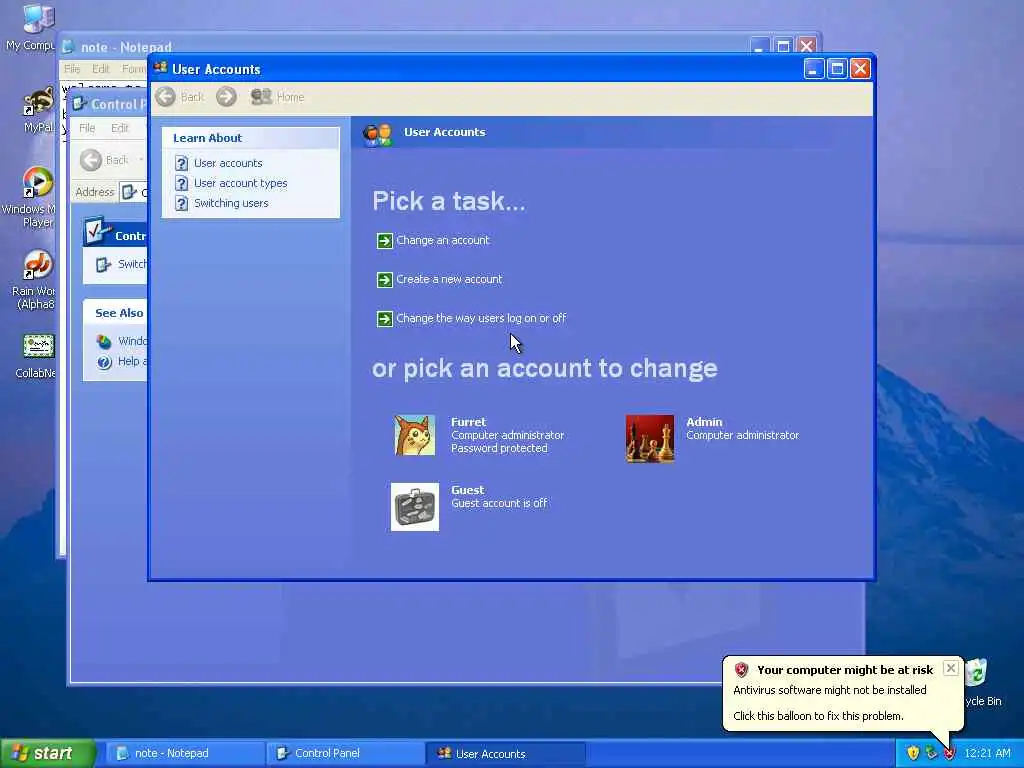Click the 'Admin' account name
This screenshot has height=768, width=1024.
pos(704,422)
